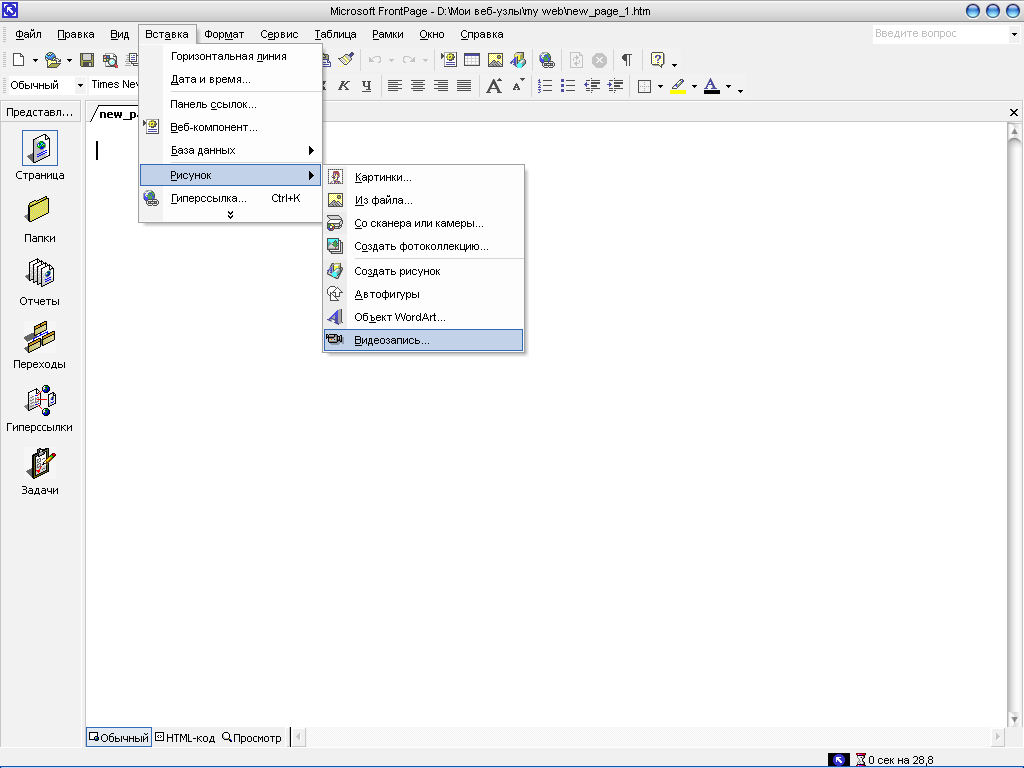Viewport: 1024px width, 768px height.
Task: Click the Insert Hyperlink globe toolbar icon
Action: [547, 60]
